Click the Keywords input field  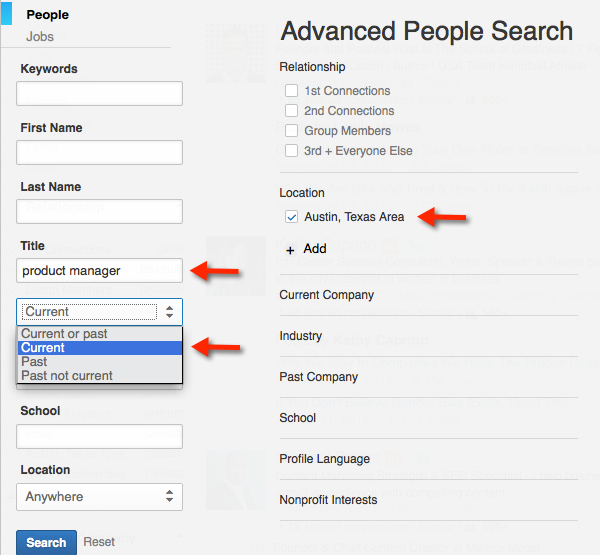[99, 94]
